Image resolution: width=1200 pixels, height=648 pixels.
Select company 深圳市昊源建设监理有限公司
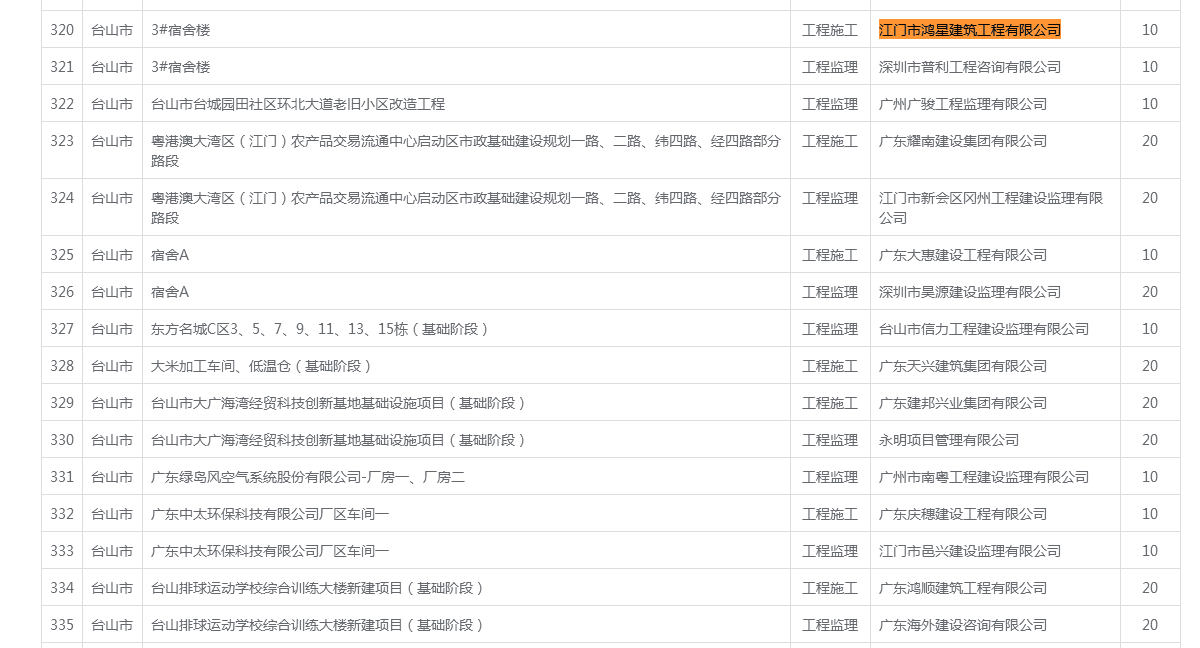coord(969,292)
